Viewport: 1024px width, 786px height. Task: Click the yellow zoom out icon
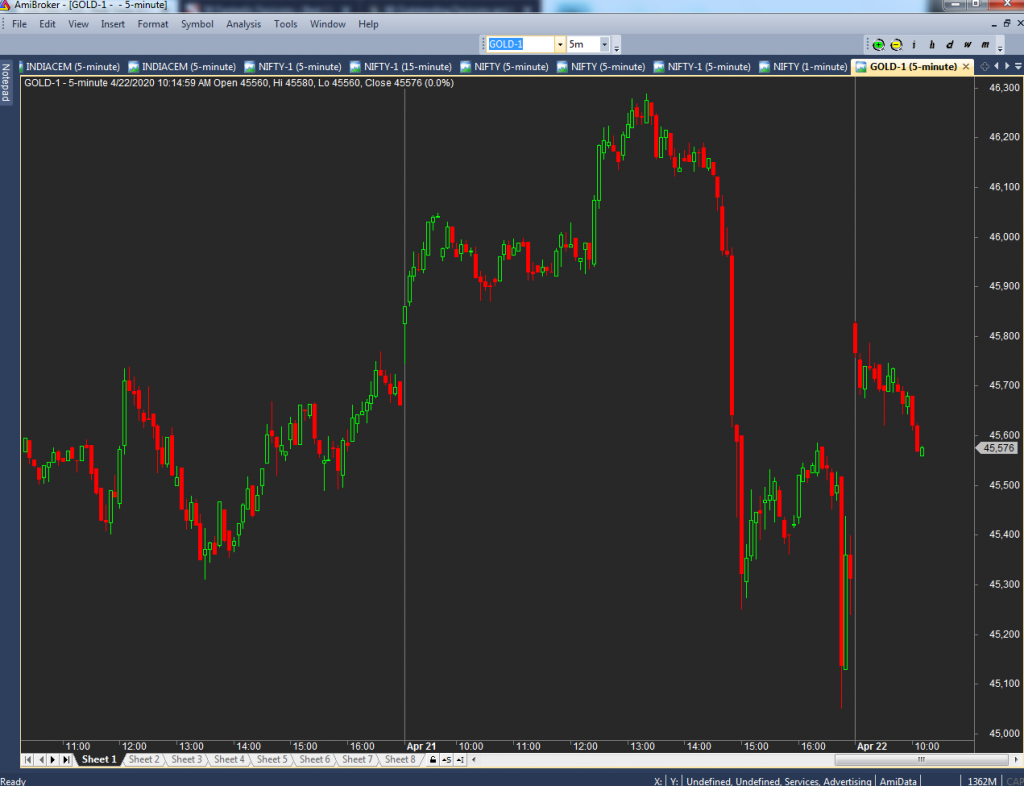[896, 44]
